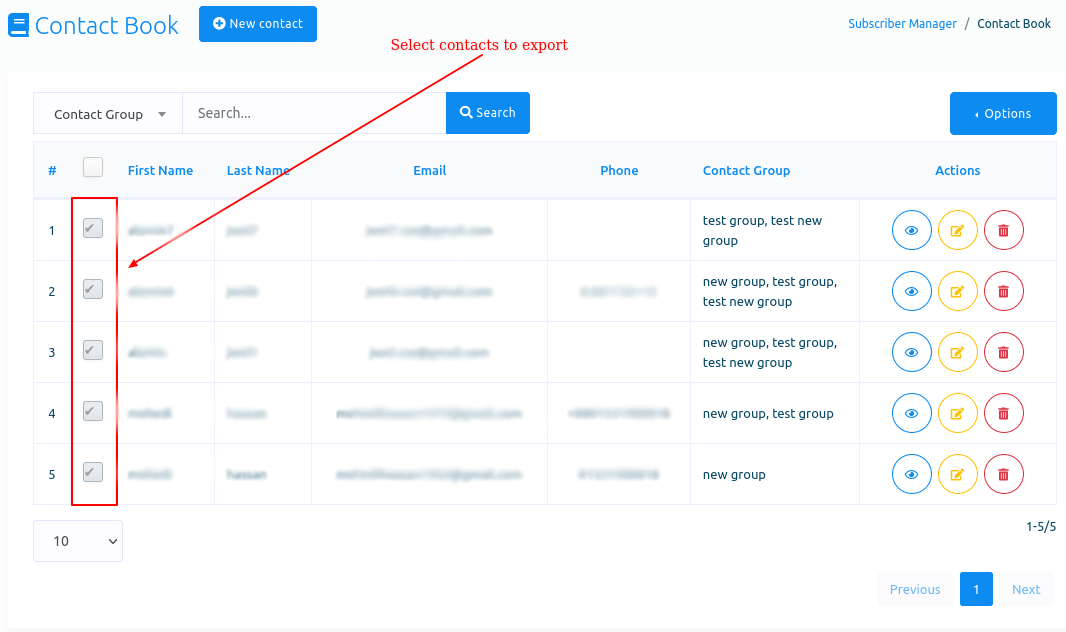Image resolution: width=1066 pixels, height=632 pixels.
Task: Go to the Previous page
Action: 915,589
